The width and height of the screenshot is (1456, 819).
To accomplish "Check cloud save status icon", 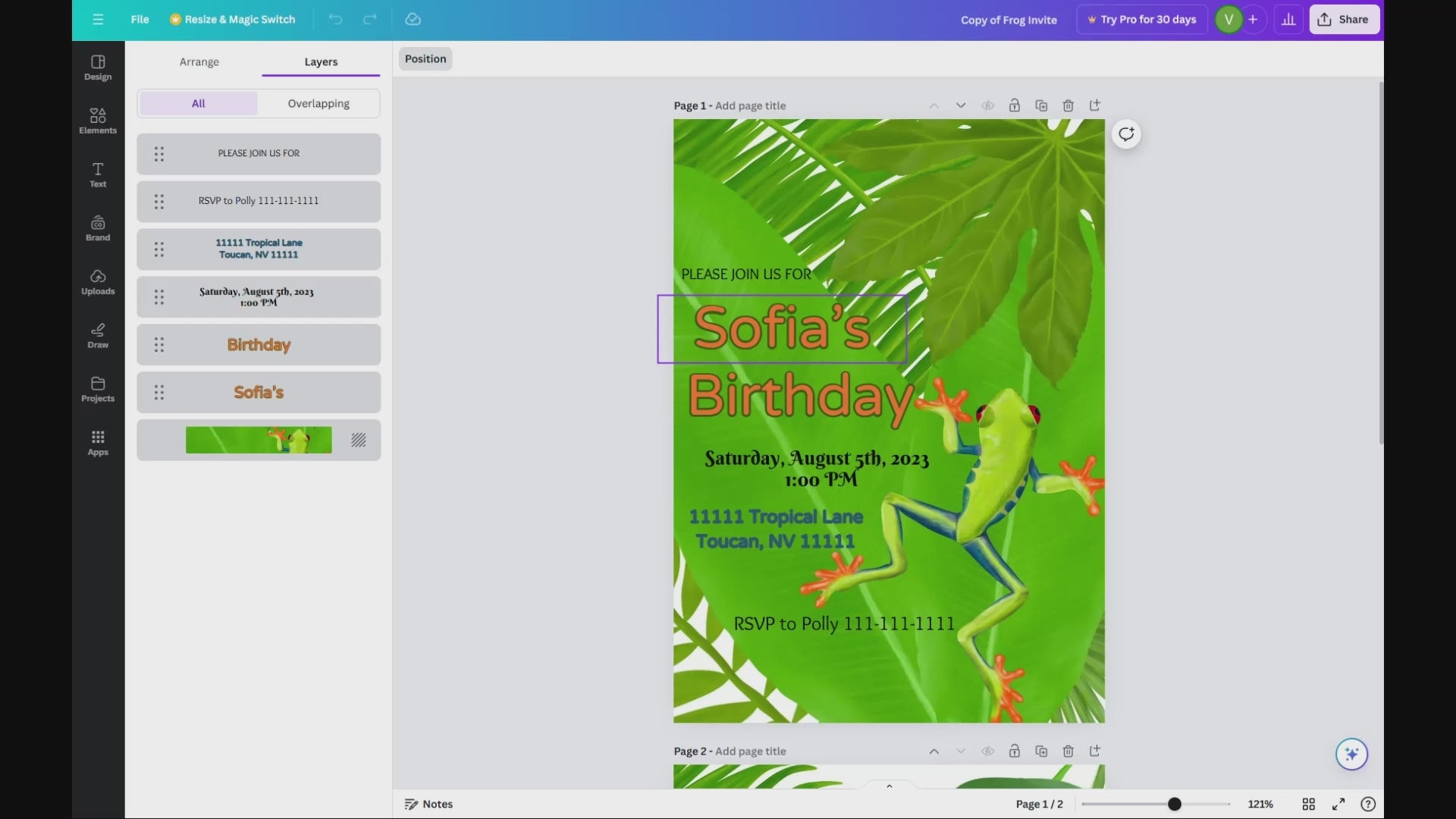I will 413,20.
